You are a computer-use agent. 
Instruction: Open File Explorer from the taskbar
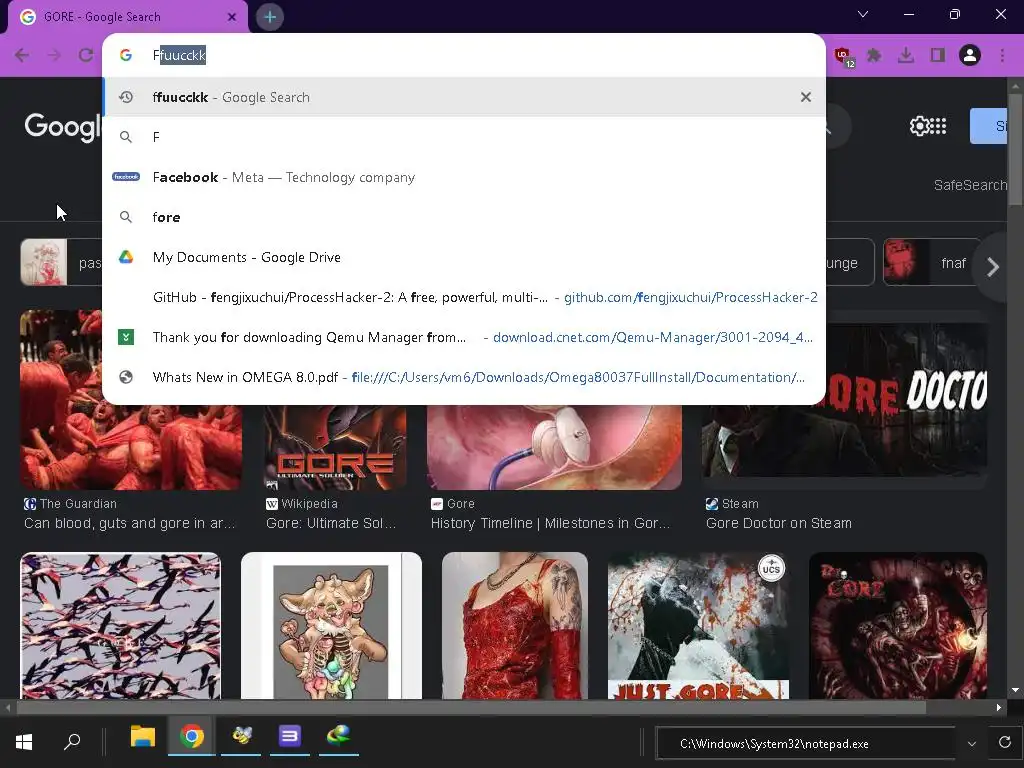pyautogui.click(x=142, y=737)
